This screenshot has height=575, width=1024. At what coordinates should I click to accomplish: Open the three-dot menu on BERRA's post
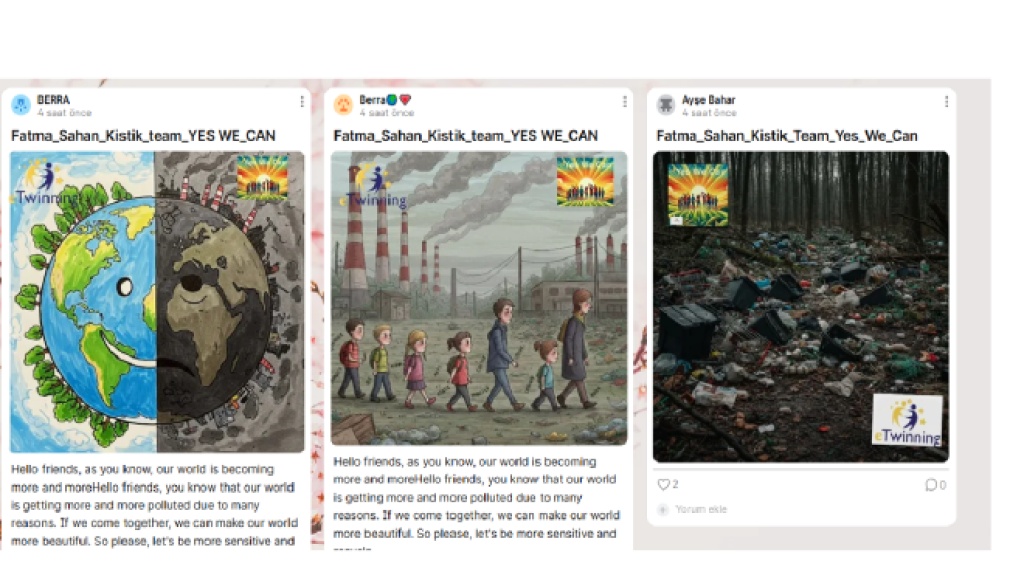[302, 101]
